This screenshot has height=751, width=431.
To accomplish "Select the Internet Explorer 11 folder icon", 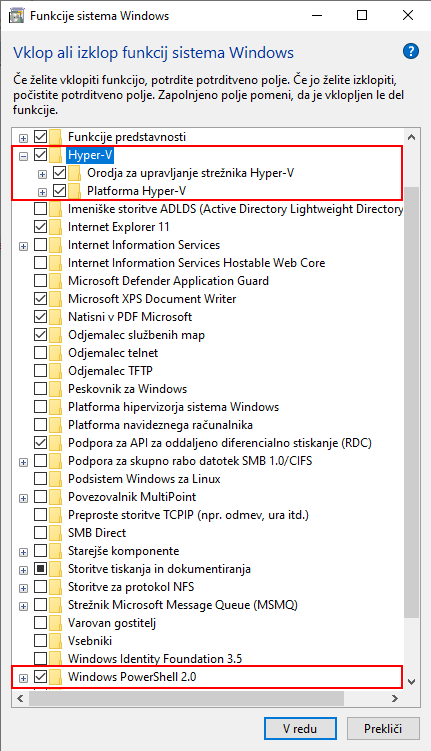I will point(56,227).
